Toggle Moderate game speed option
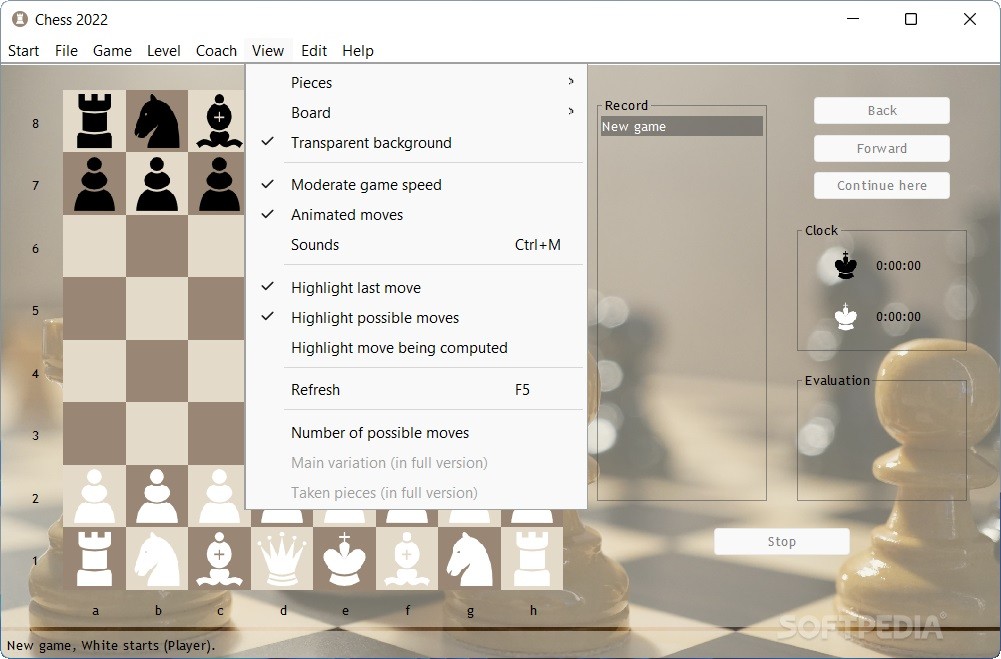 (416, 185)
